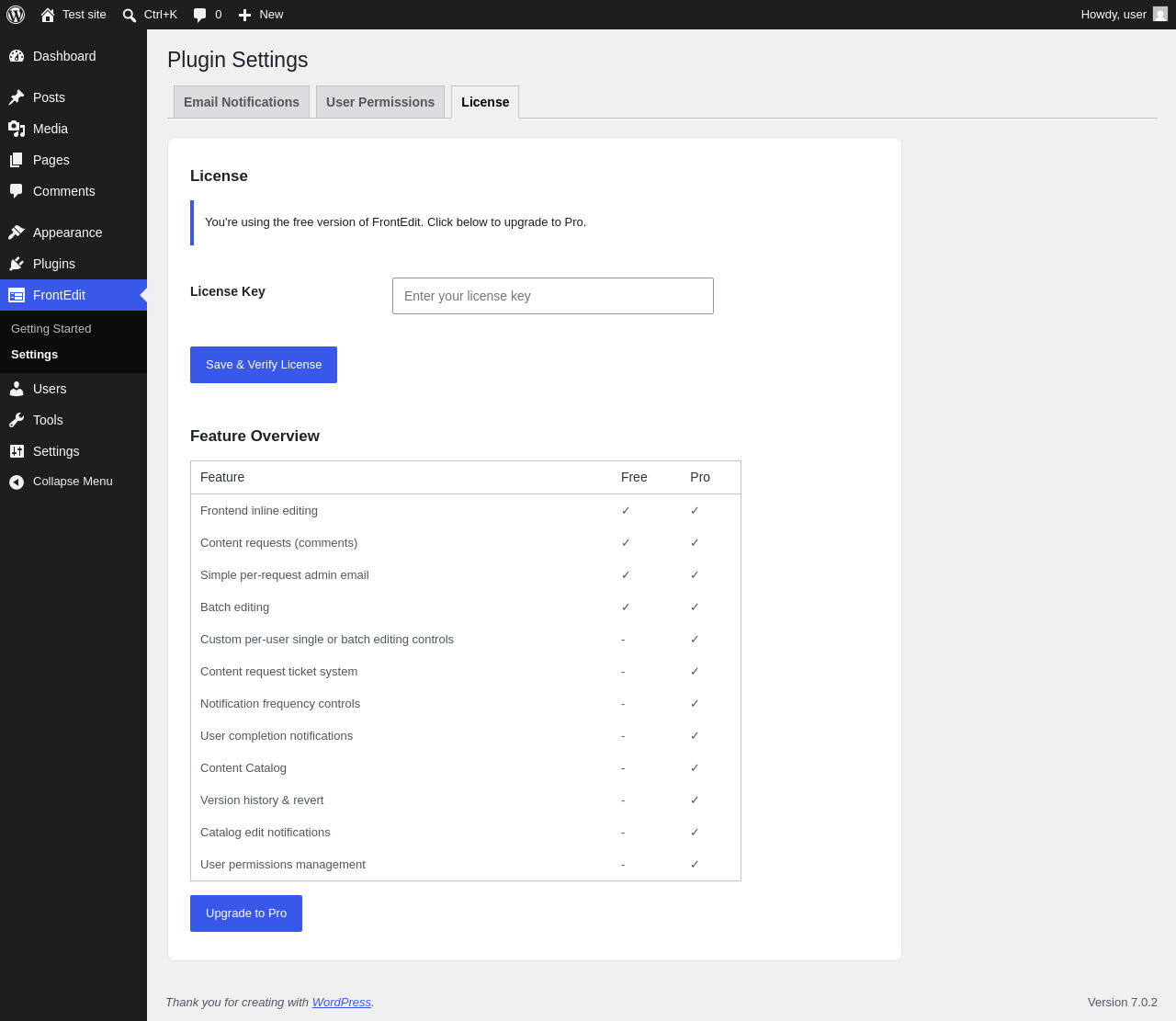Open the Pages menu label
Screen dimensions: 1176x1021
coord(51,160)
